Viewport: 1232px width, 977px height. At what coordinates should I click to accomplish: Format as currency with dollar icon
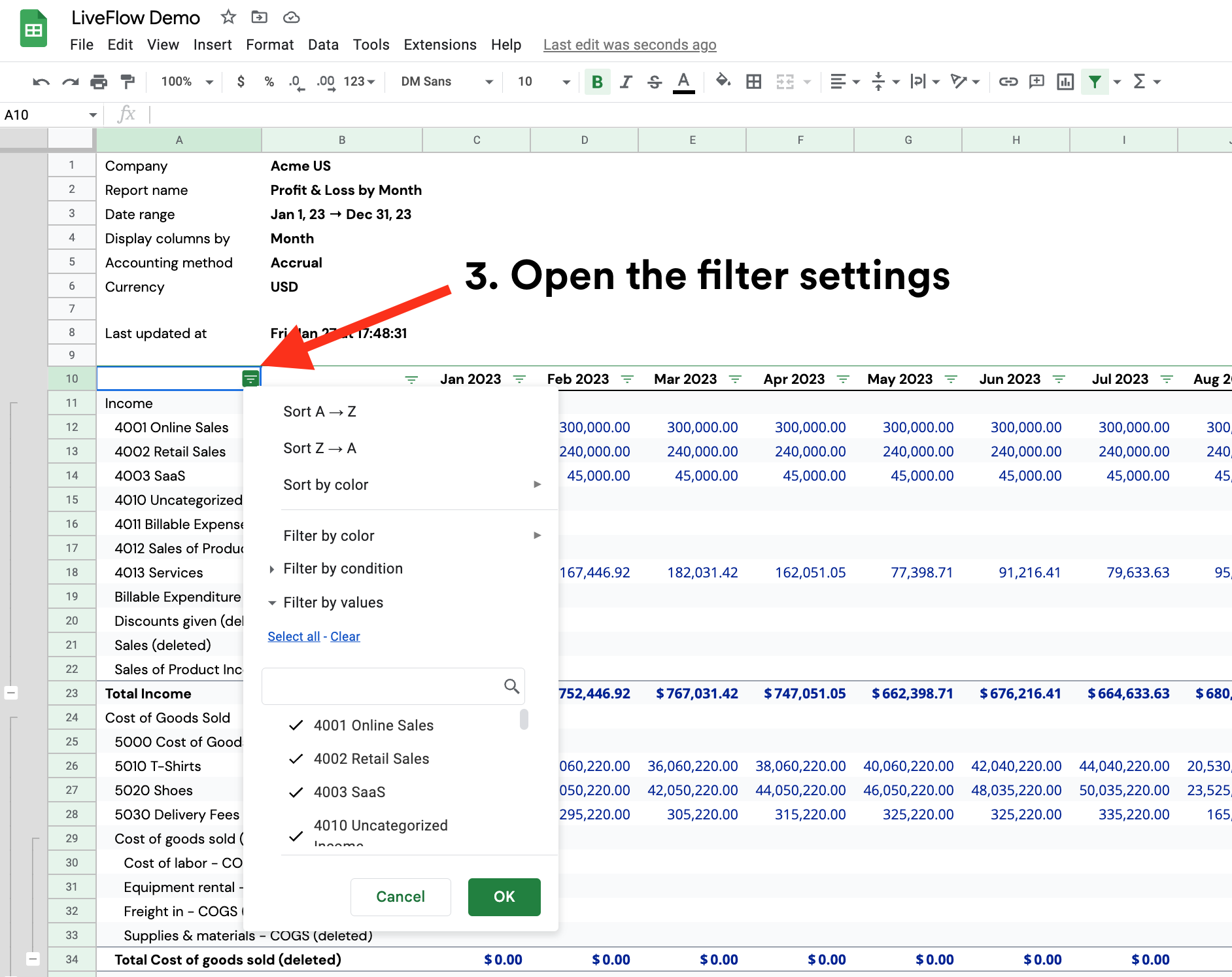pyautogui.click(x=241, y=82)
